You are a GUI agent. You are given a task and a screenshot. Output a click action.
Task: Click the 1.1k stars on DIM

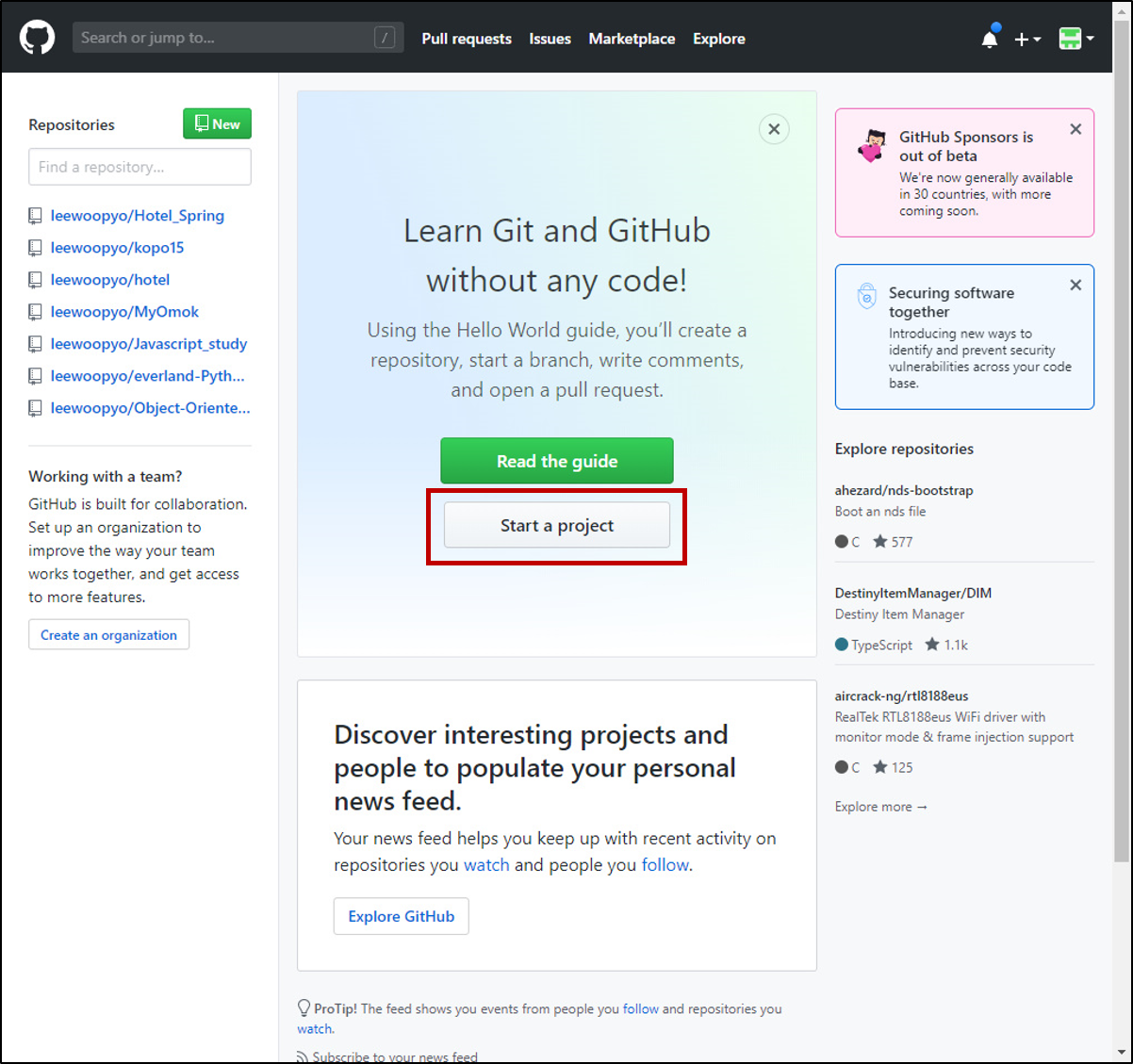946,645
